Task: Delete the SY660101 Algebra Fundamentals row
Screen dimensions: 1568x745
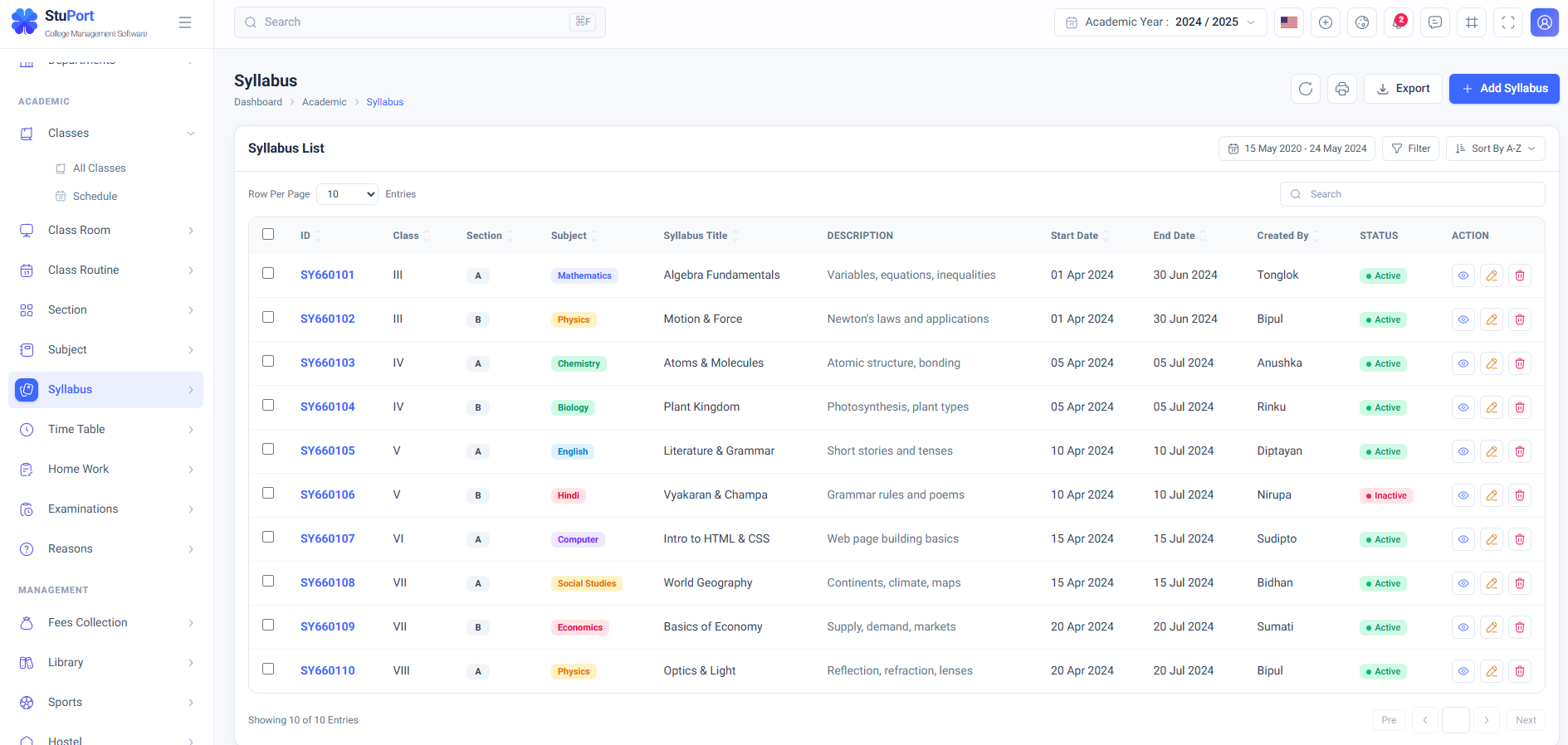Action: [1520, 275]
